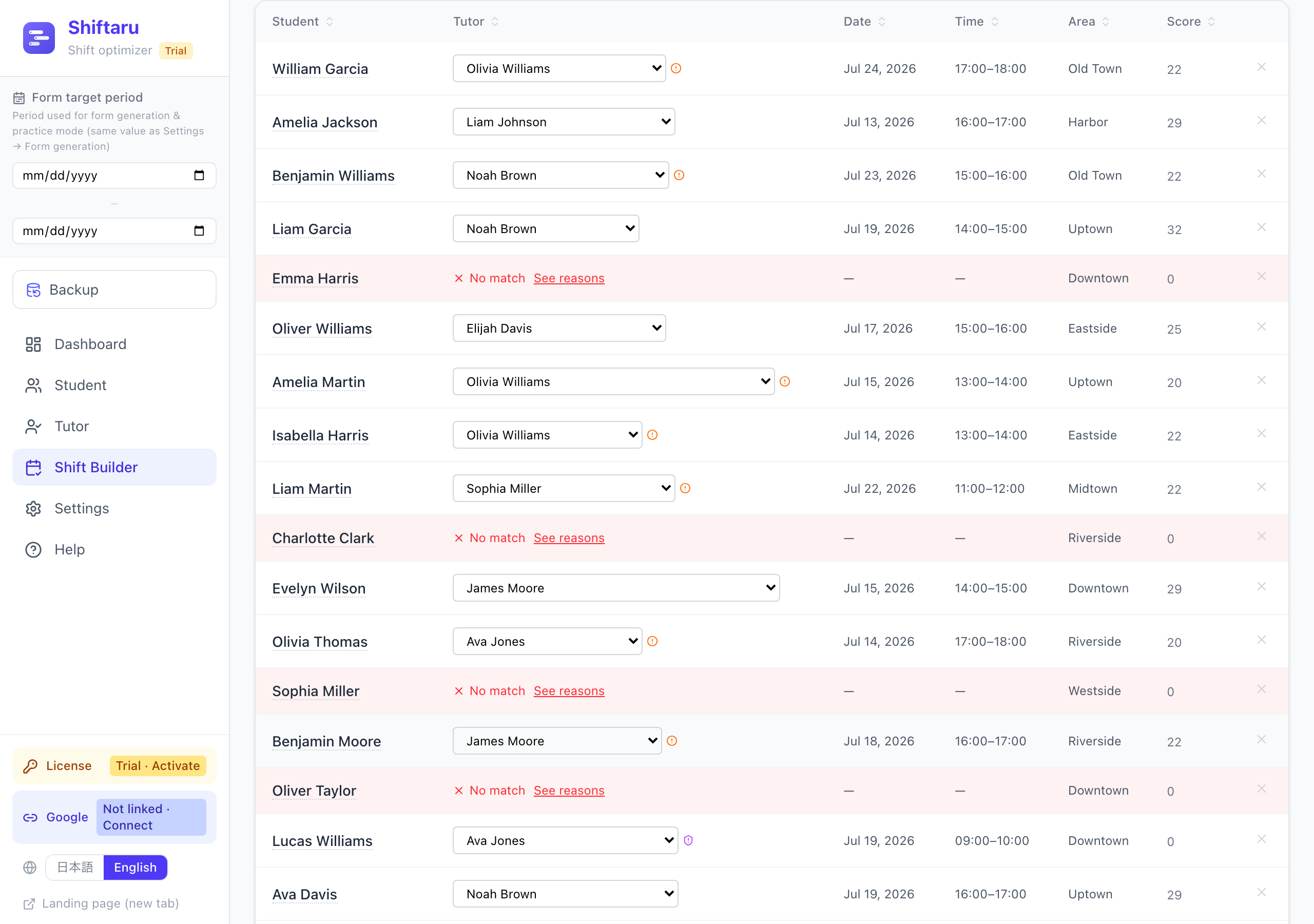Open tutor dropdown for William Garcia
The width and height of the screenshot is (1314, 924).
click(559, 68)
